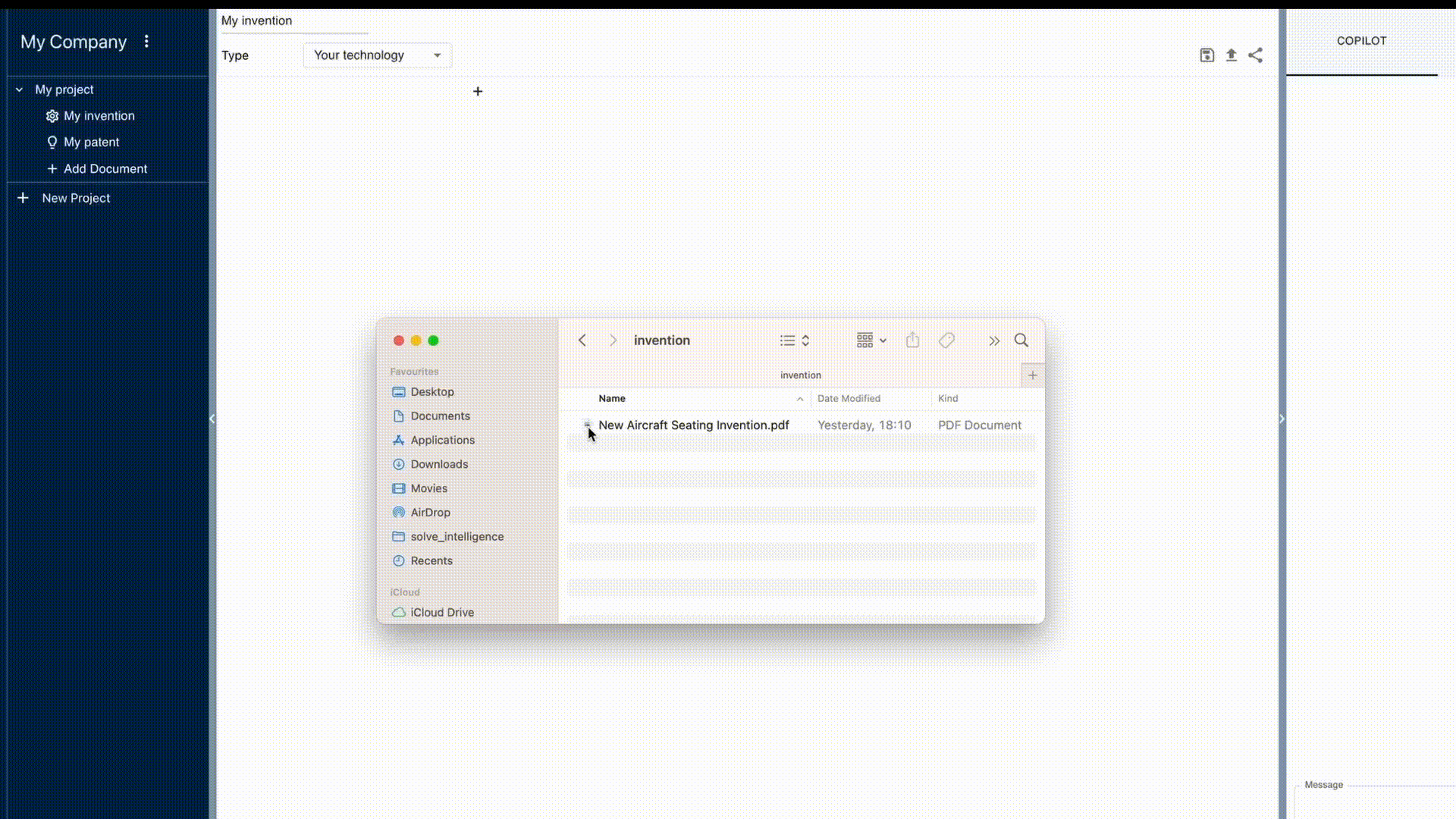1456x819 pixels.
Task: Create a New Project
Action: coord(76,198)
